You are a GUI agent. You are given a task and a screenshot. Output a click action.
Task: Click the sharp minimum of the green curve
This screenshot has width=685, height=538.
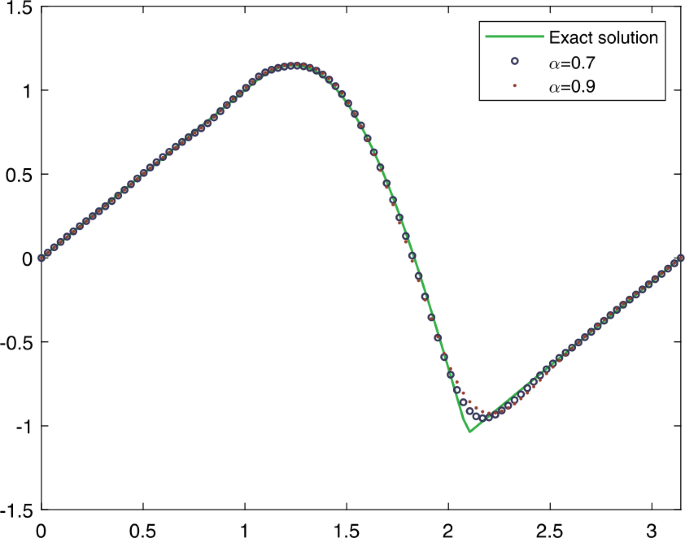(470, 432)
